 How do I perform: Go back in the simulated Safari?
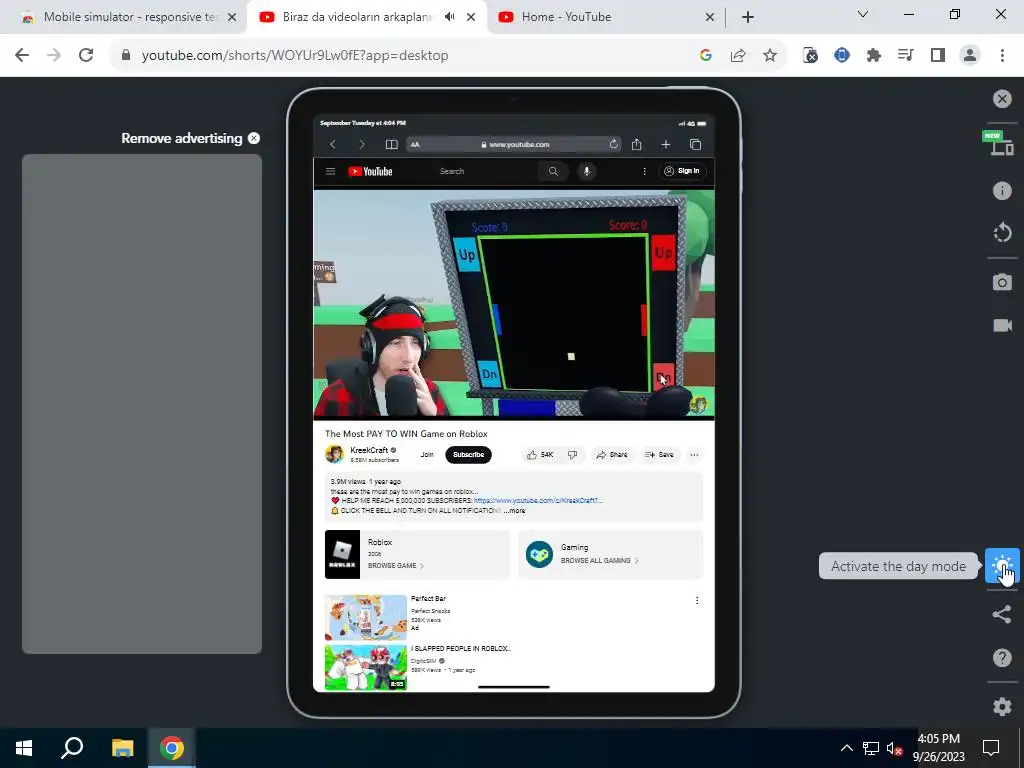(333, 144)
